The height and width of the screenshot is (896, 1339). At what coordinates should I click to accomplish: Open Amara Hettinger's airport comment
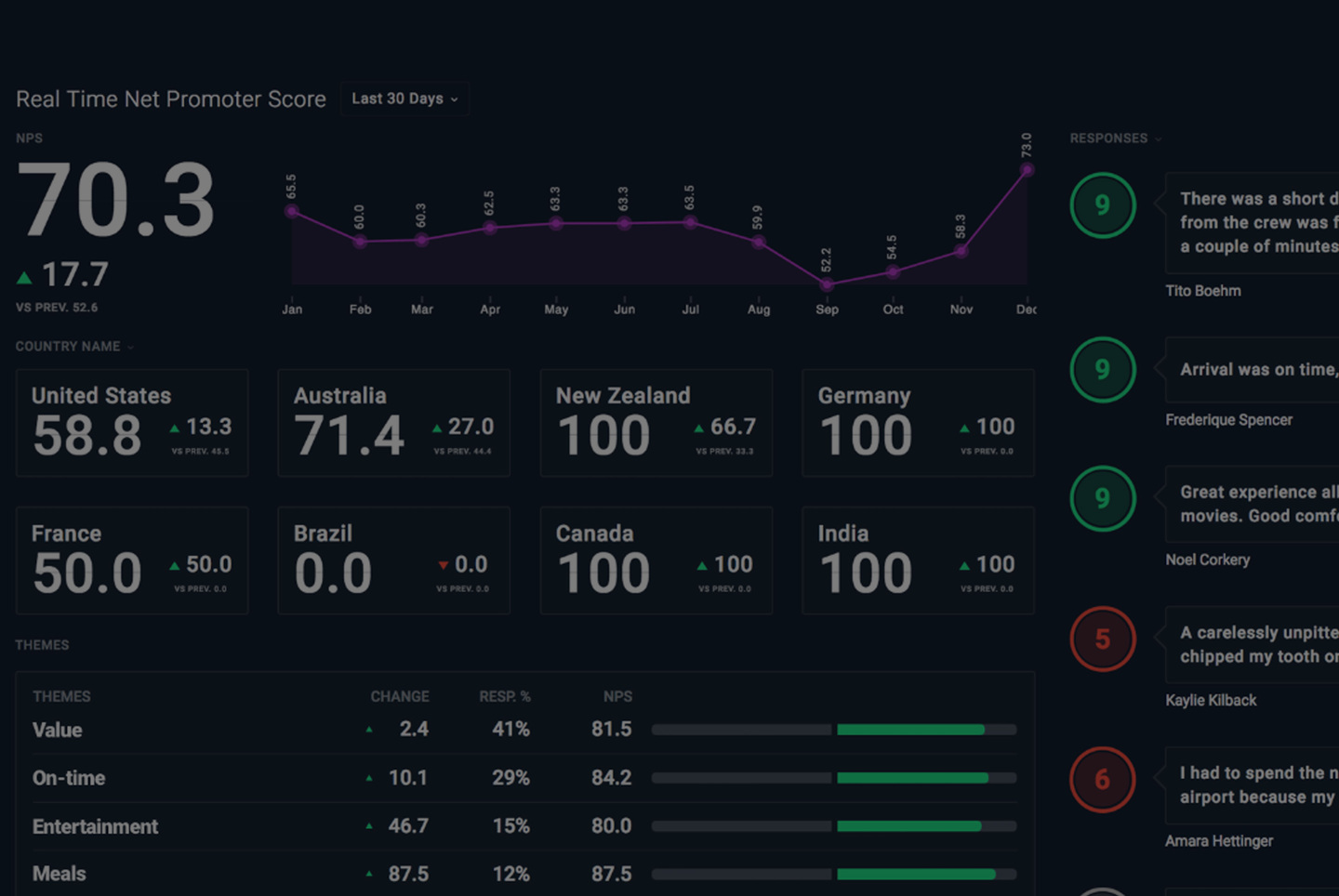click(1252, 784)
